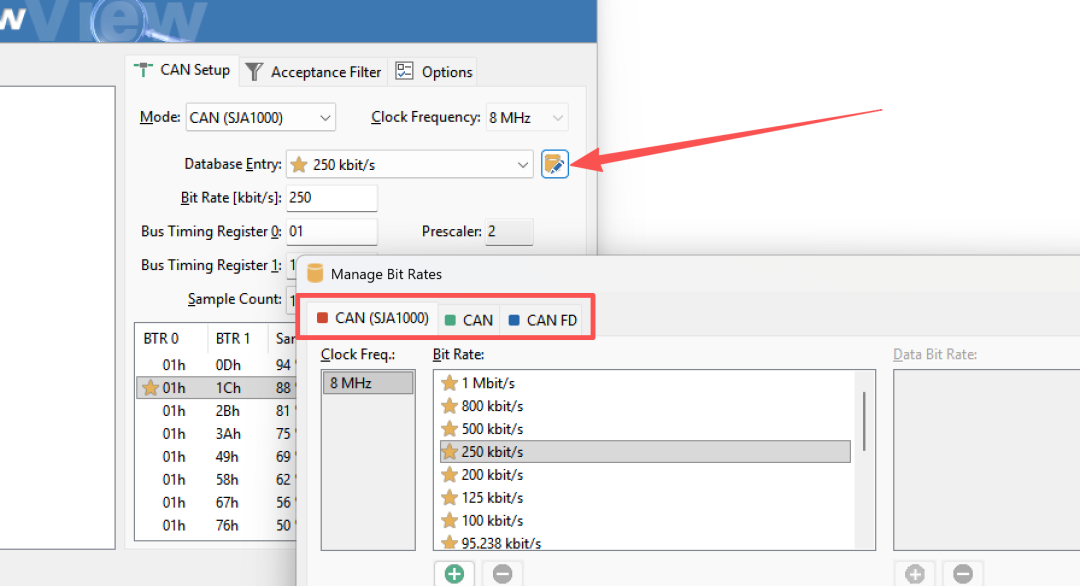The width and height of the screenshot is (1080, 586).
Task: Click the BTR 1 column header
Action: (x=238, y=338)
